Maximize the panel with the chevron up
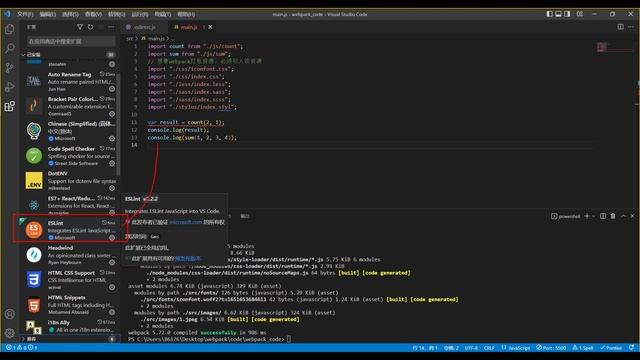Image resolution: width=640 pixels, height=360 pixels. tap(623, 216)
